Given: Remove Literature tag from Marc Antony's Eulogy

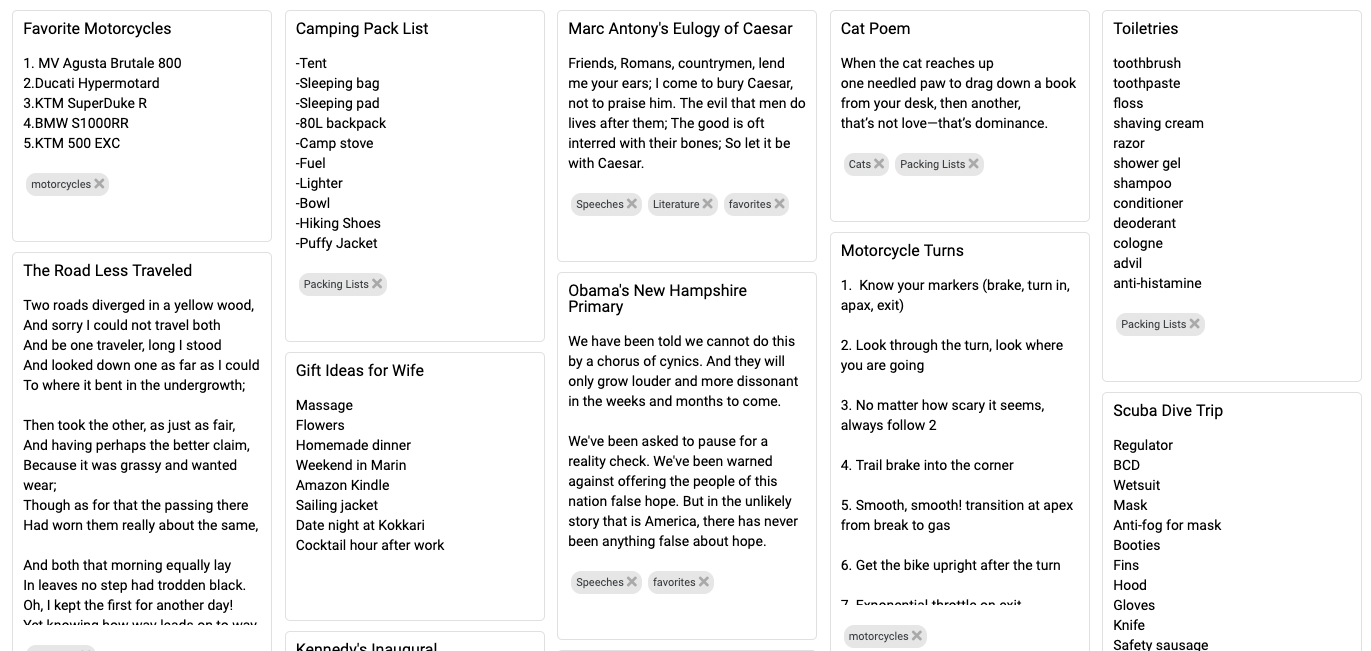Looking at the screenshot, I should coord(708,204).
